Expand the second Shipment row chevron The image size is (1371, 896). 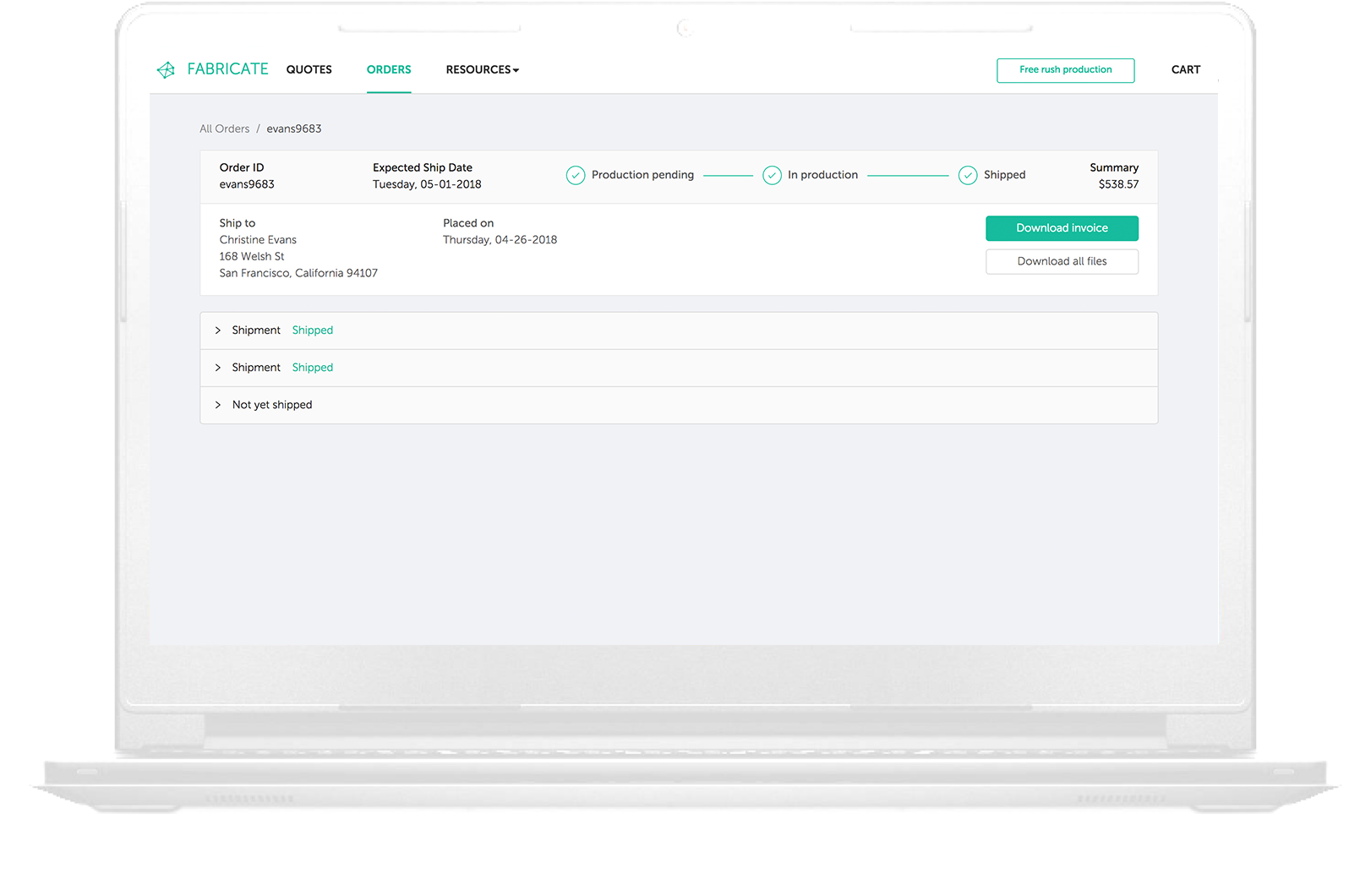pos(217,368)
